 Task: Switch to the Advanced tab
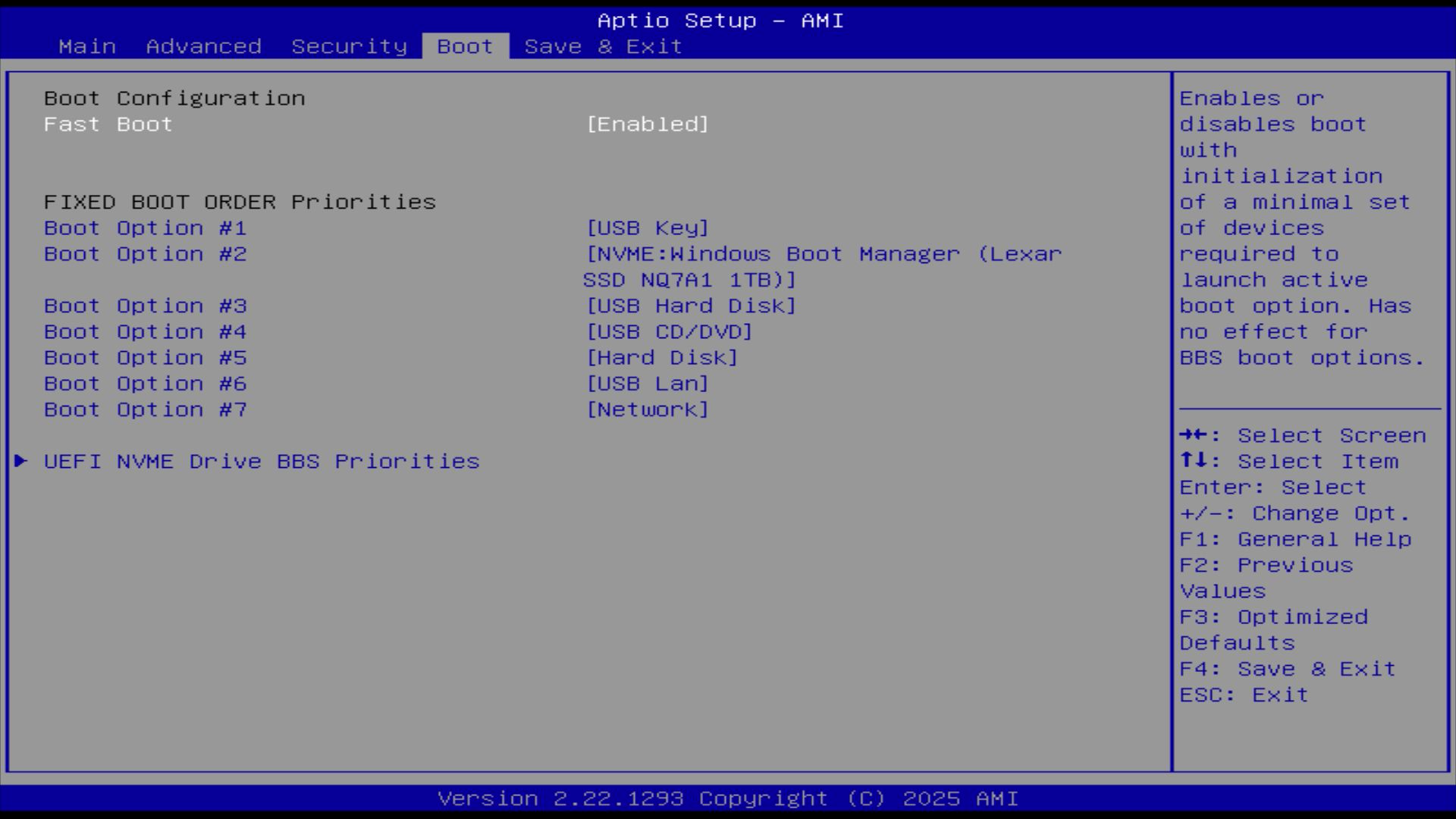203,46
